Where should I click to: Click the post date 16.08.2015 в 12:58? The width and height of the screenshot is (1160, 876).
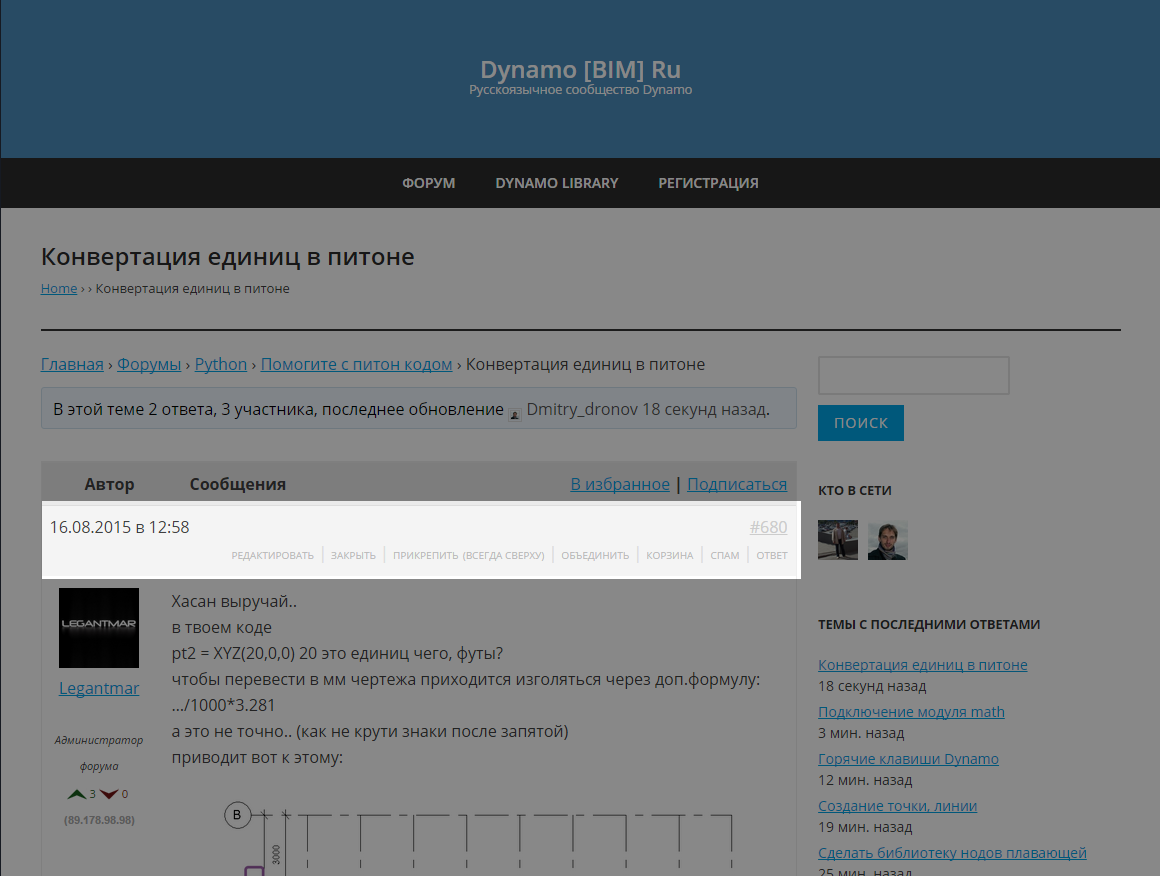coord(119,527)
